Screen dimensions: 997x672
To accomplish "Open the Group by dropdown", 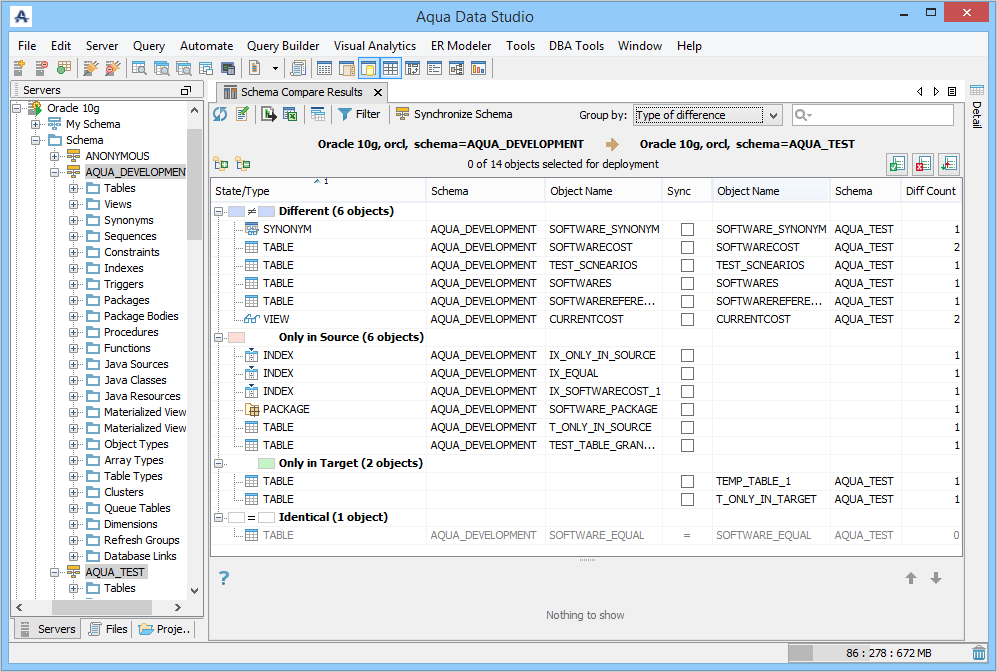I will point(707,115).
